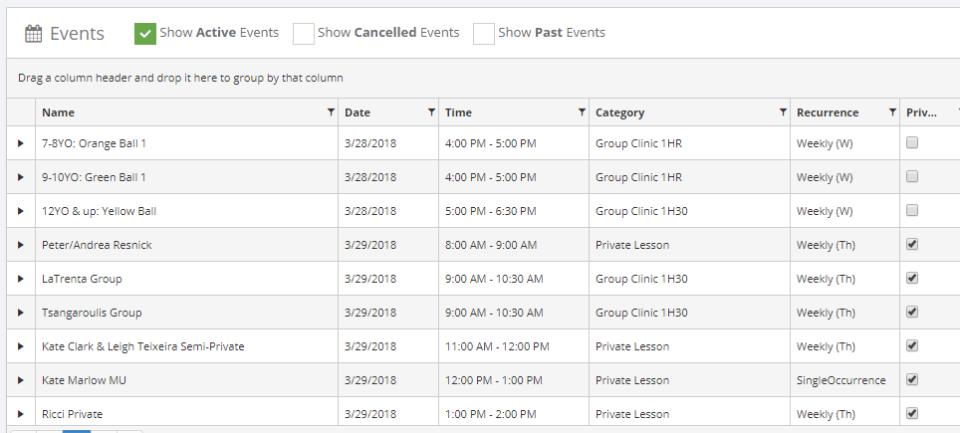Untick private checkbox for Kate Marlow MU

click(912, 380)
